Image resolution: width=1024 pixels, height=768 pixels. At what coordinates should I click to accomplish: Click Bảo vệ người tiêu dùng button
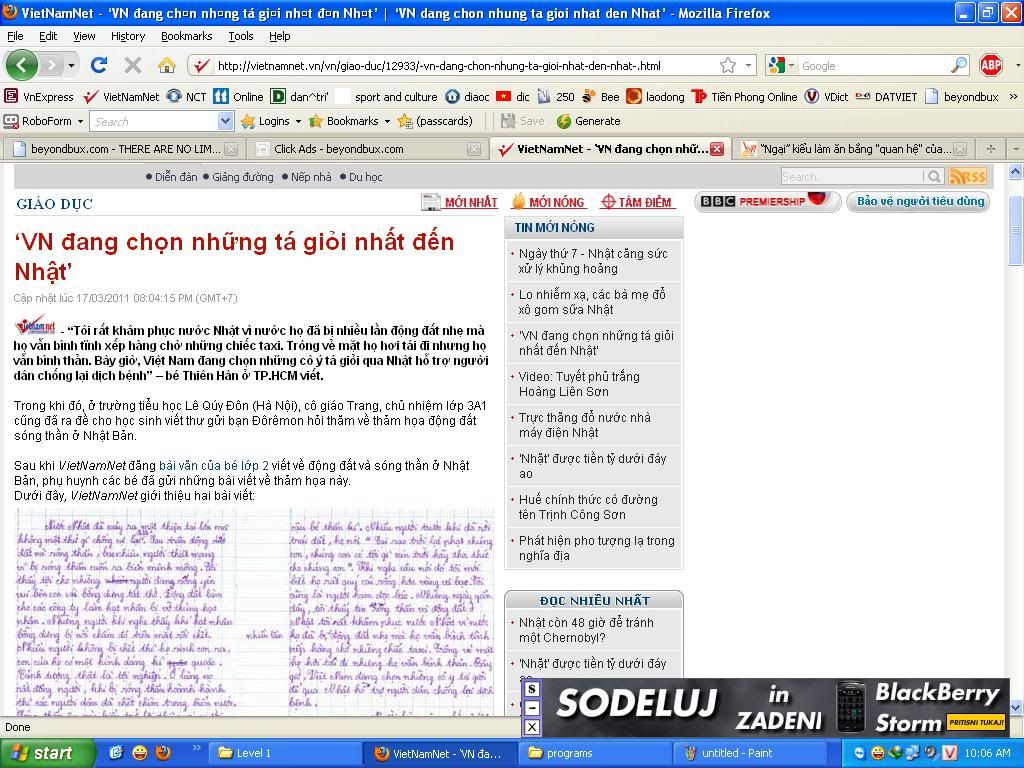[920, 201]
